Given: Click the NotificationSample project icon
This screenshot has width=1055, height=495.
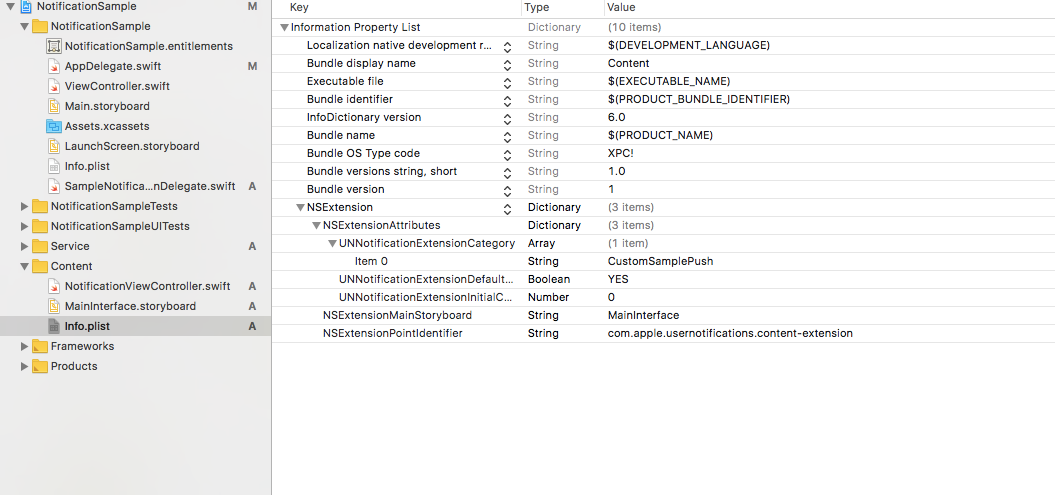Looking at the screenshot, I should (27, 7).
